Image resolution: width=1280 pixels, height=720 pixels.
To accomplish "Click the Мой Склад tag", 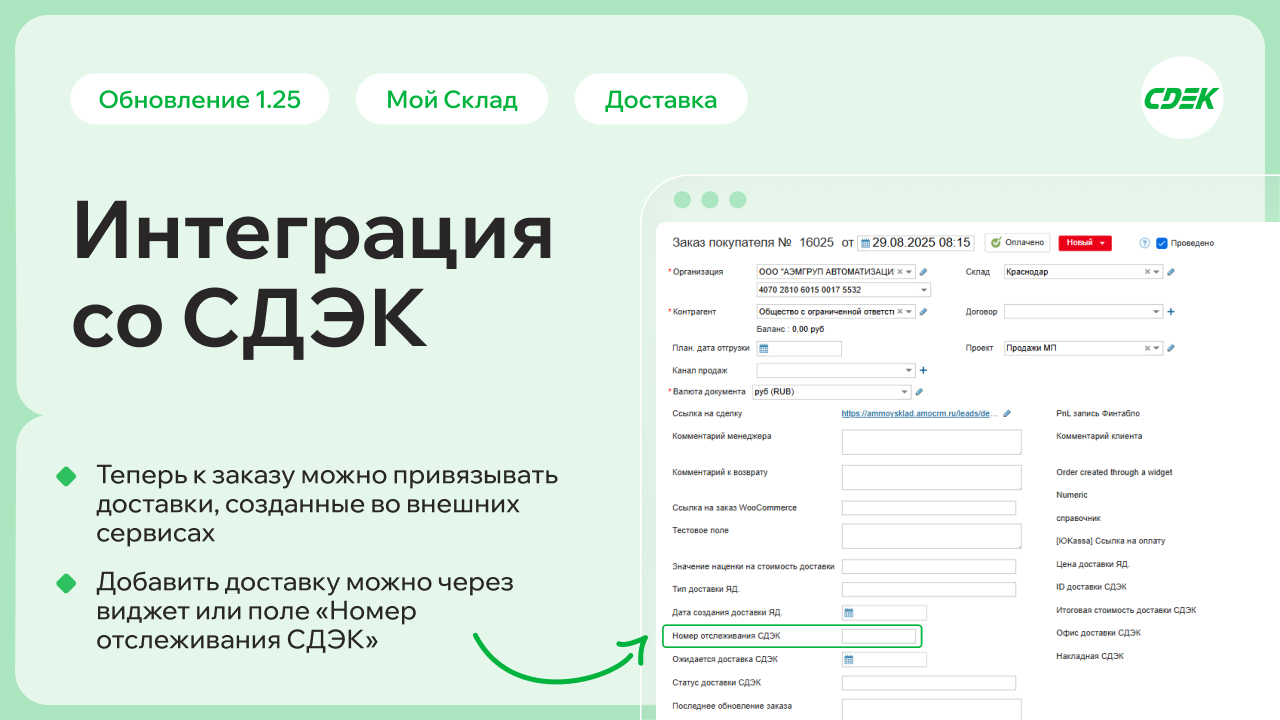I will pos(452,100).
